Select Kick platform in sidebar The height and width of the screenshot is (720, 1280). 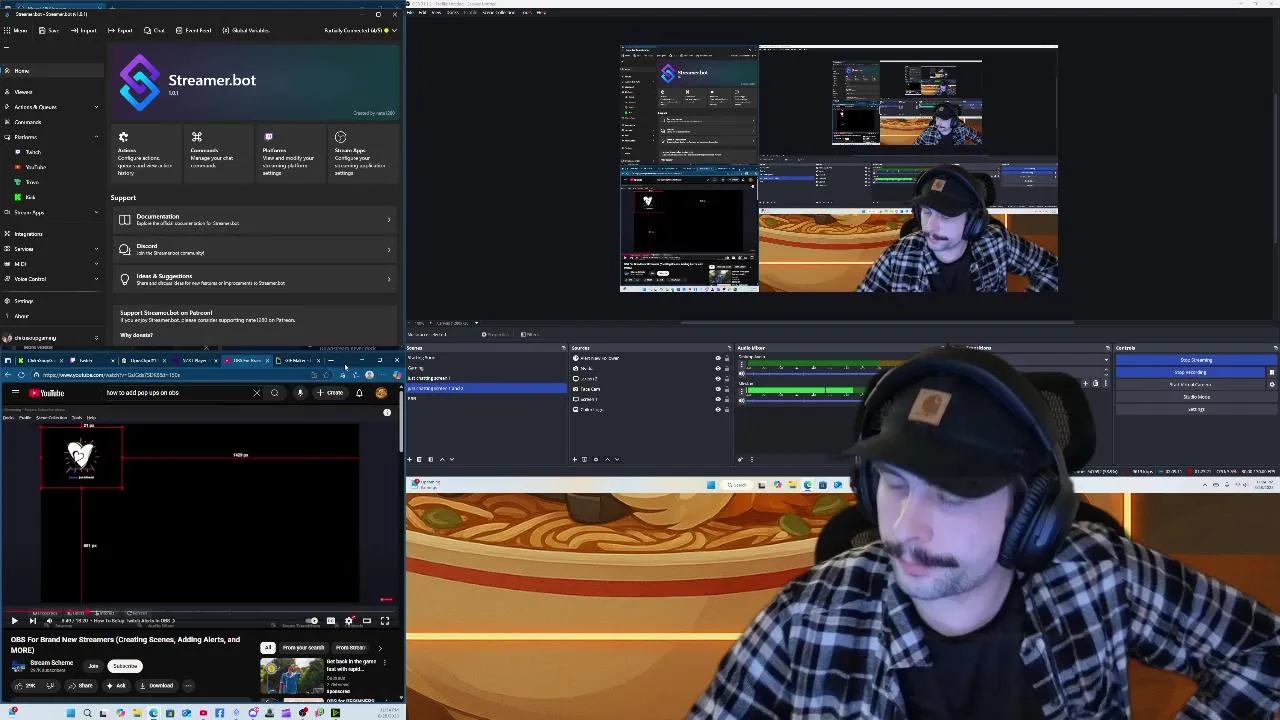pos(30,197)
